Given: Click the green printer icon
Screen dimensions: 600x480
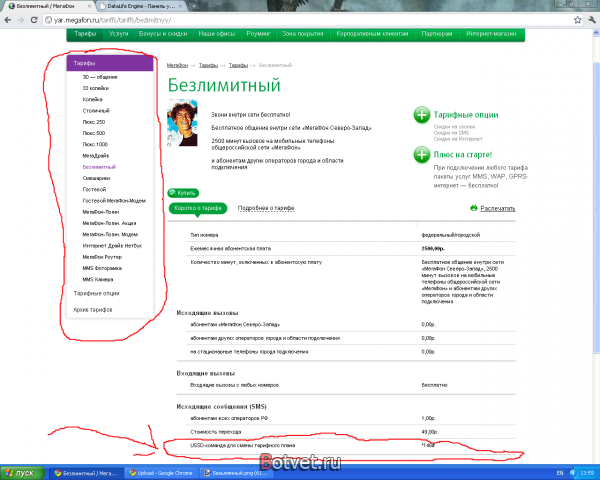Looking at the screenshot, I should 474,208.
